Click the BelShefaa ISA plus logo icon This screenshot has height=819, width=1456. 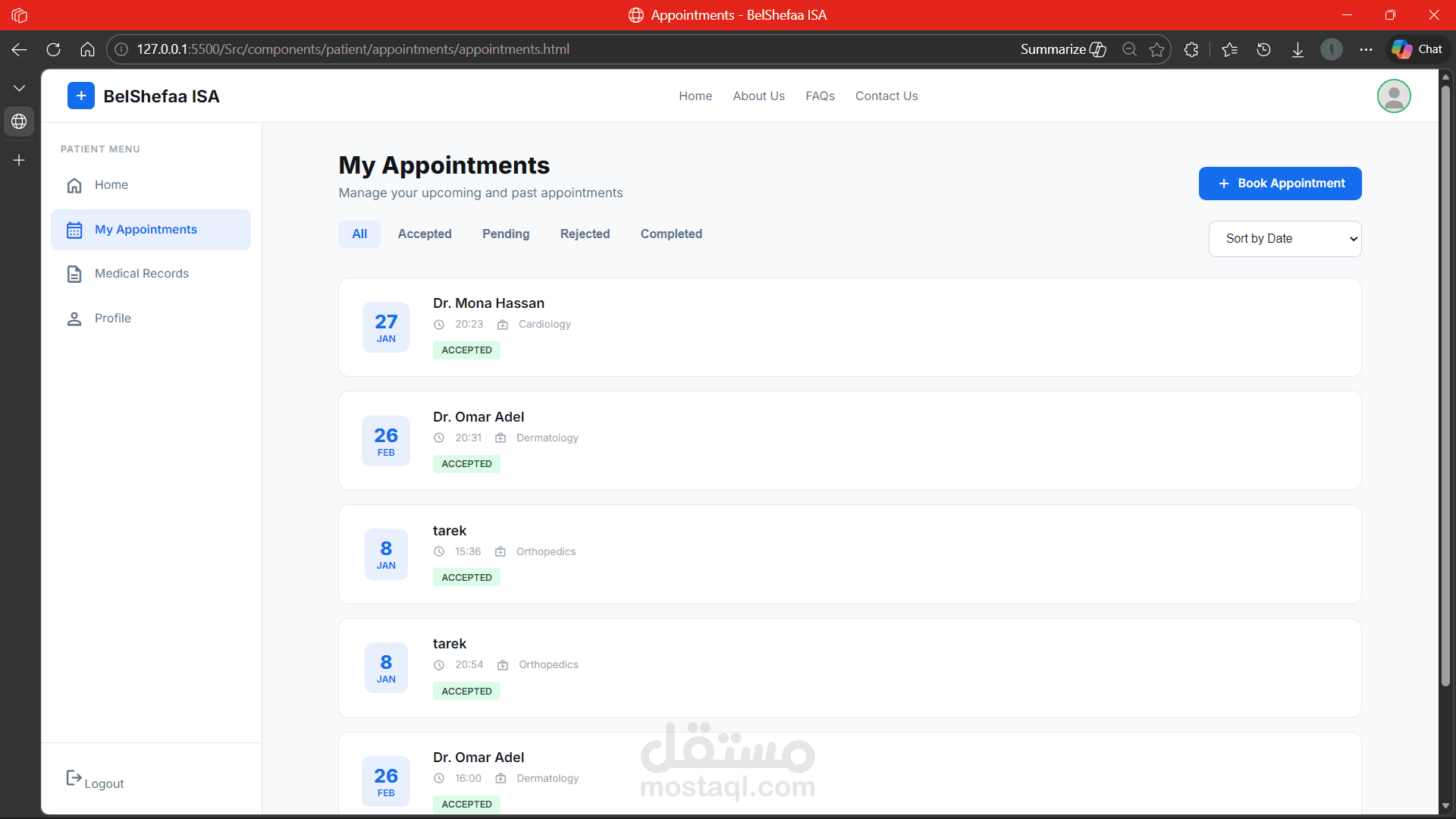coord(81,96)
